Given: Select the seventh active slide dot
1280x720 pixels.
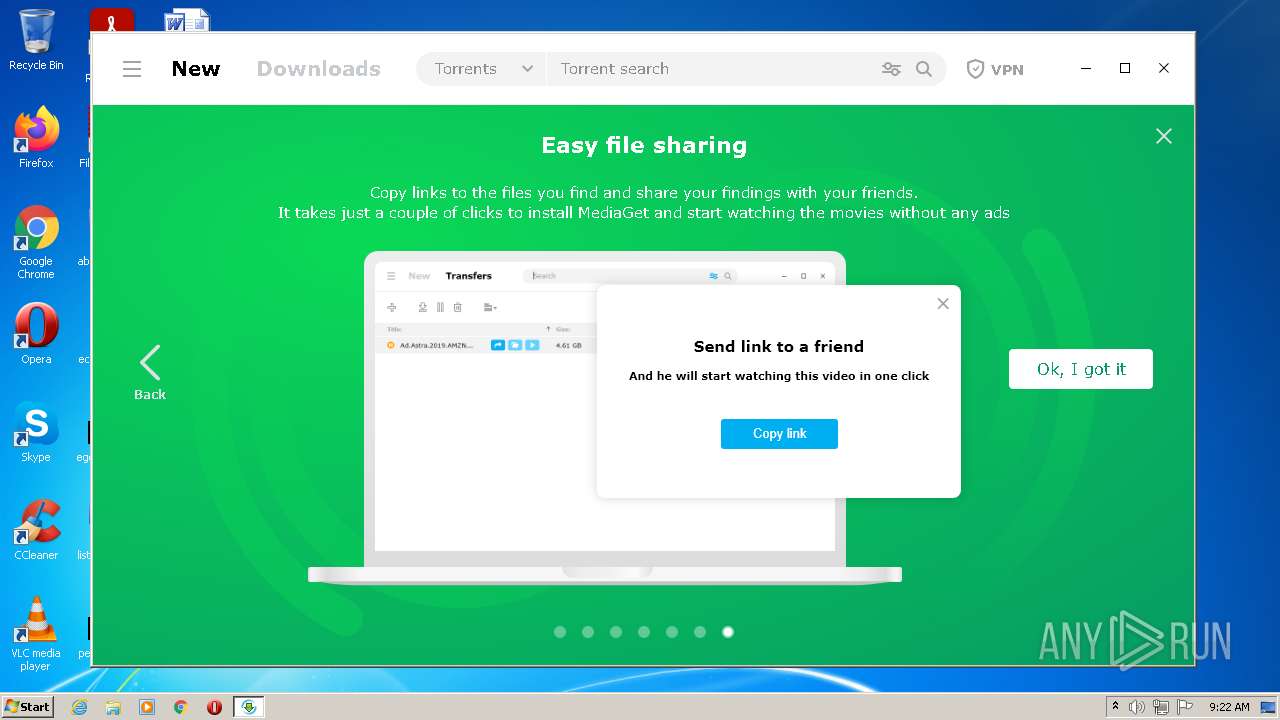Looking at the screenshot, I should 728,632.
